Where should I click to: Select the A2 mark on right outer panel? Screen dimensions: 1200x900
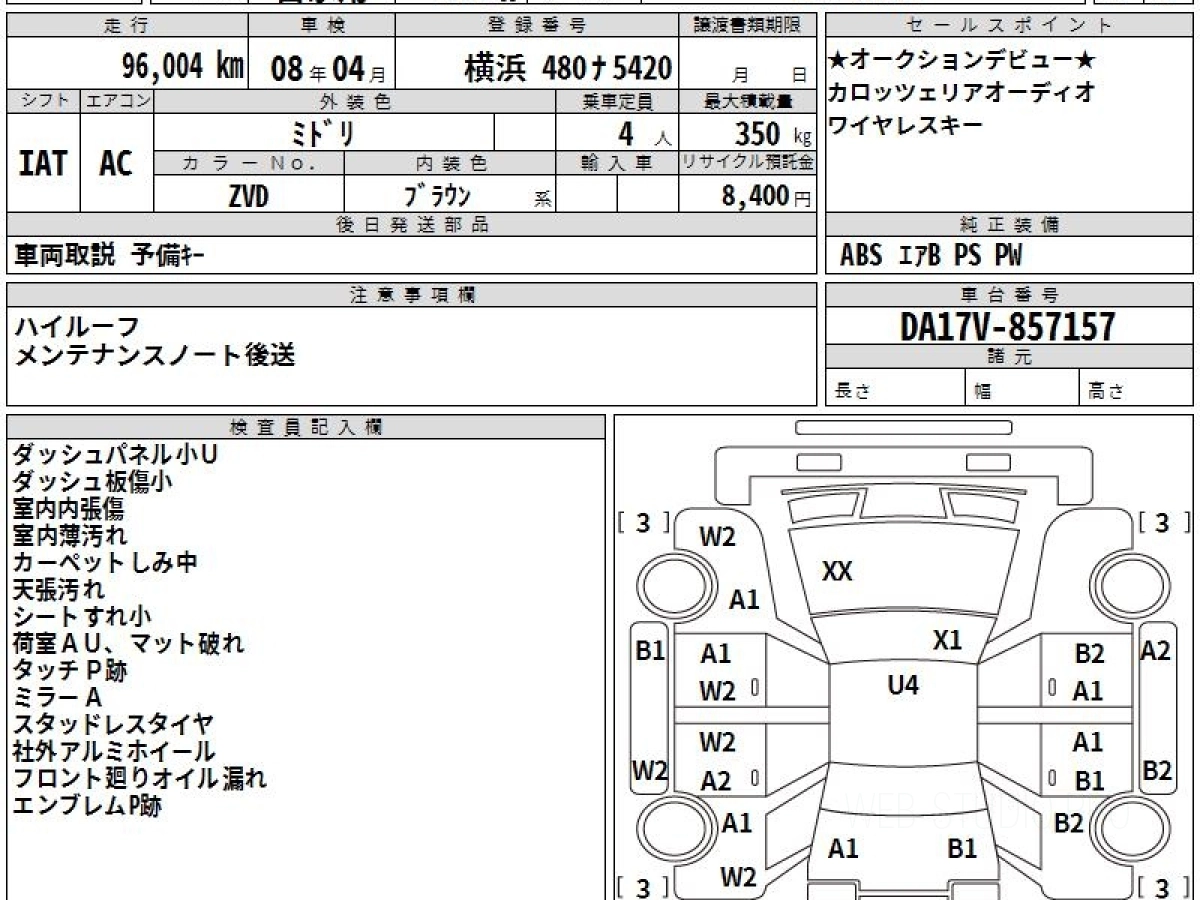point(1156,651)
